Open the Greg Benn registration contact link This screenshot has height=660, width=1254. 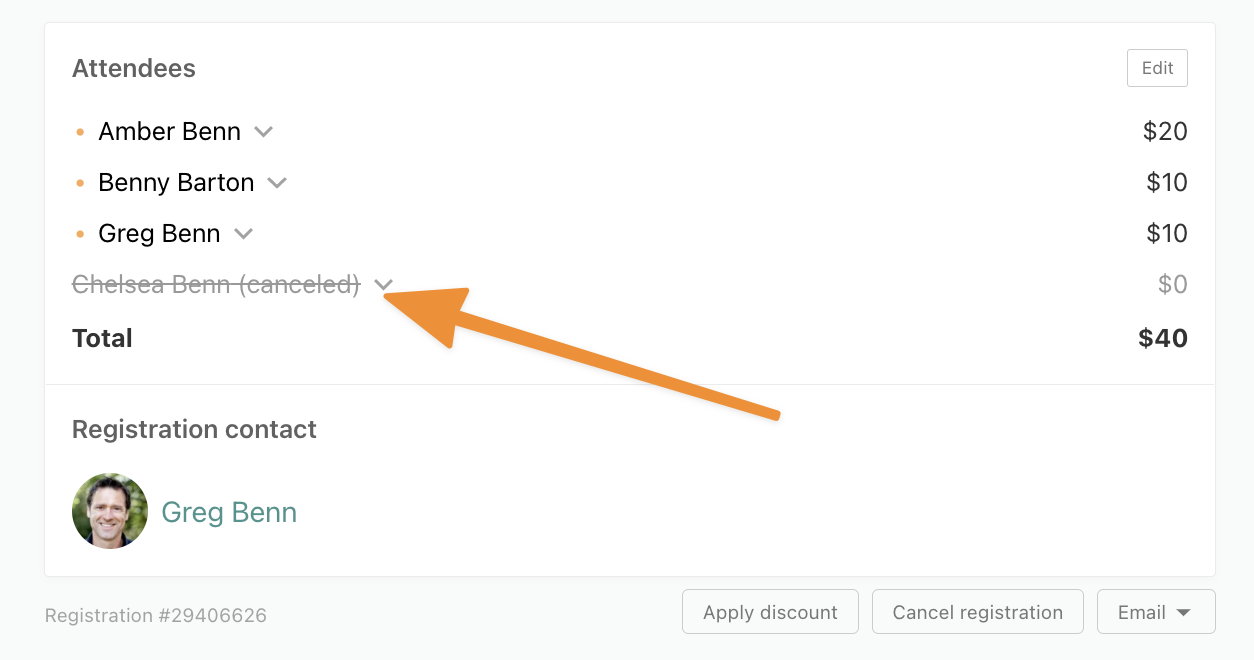pos(229,512)
